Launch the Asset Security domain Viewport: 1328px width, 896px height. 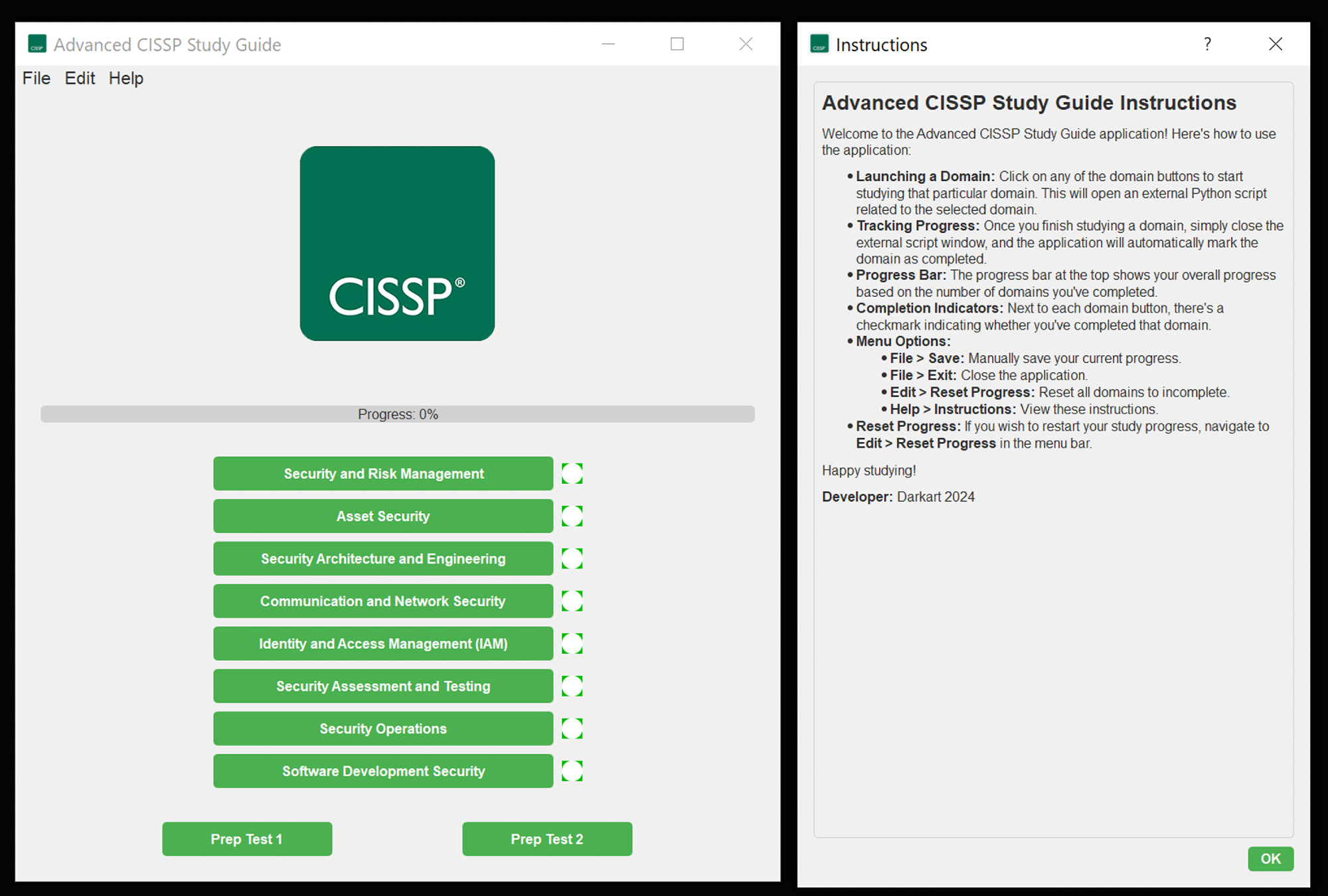coord(383,516)
